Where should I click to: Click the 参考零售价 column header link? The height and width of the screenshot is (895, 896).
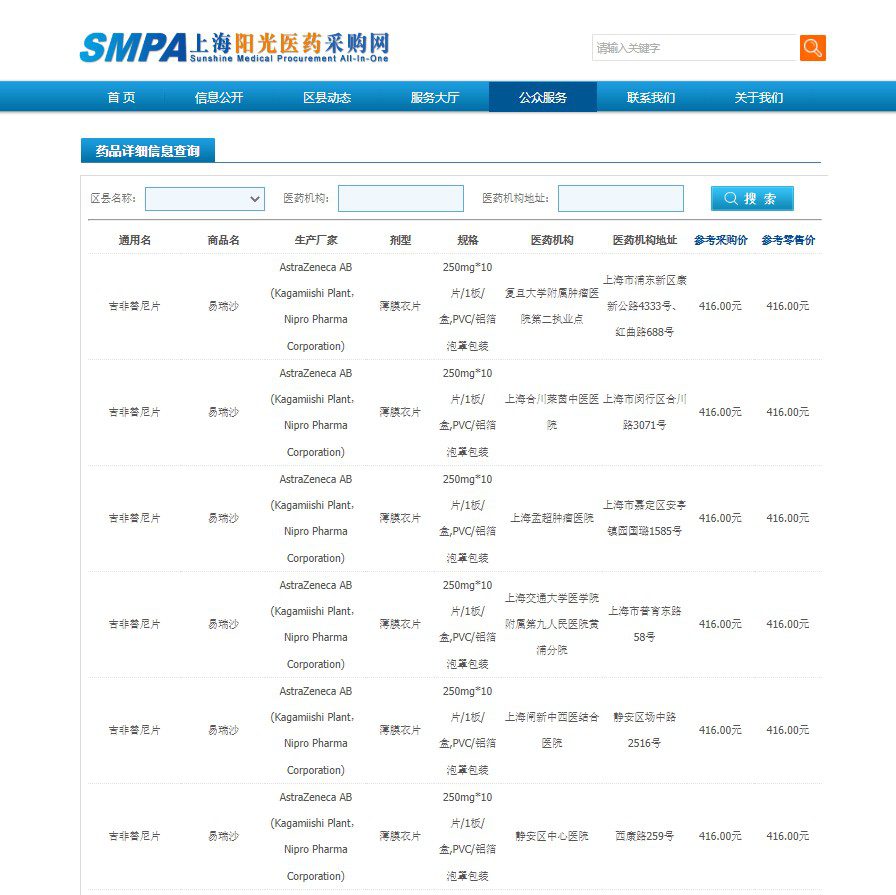click(788, 240)
